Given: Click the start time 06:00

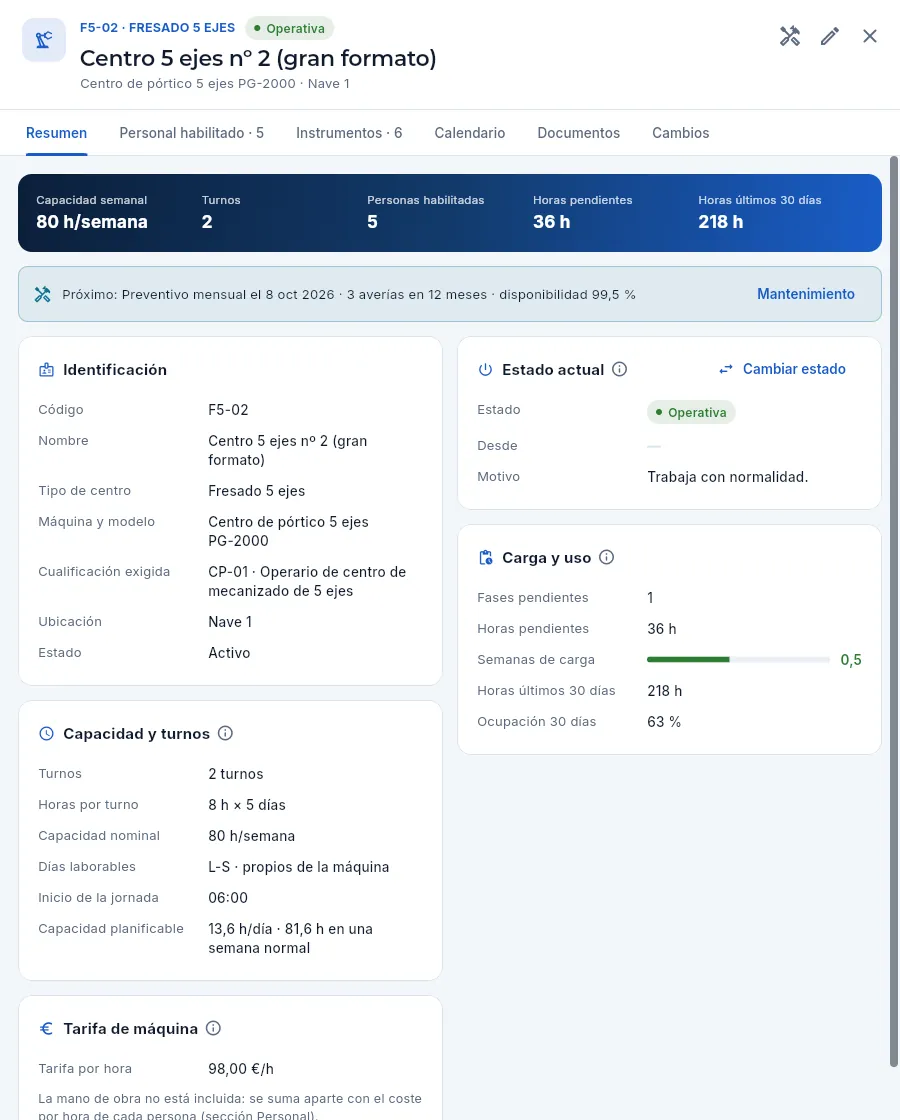Looking at the screenshot, I should point(228,898).
